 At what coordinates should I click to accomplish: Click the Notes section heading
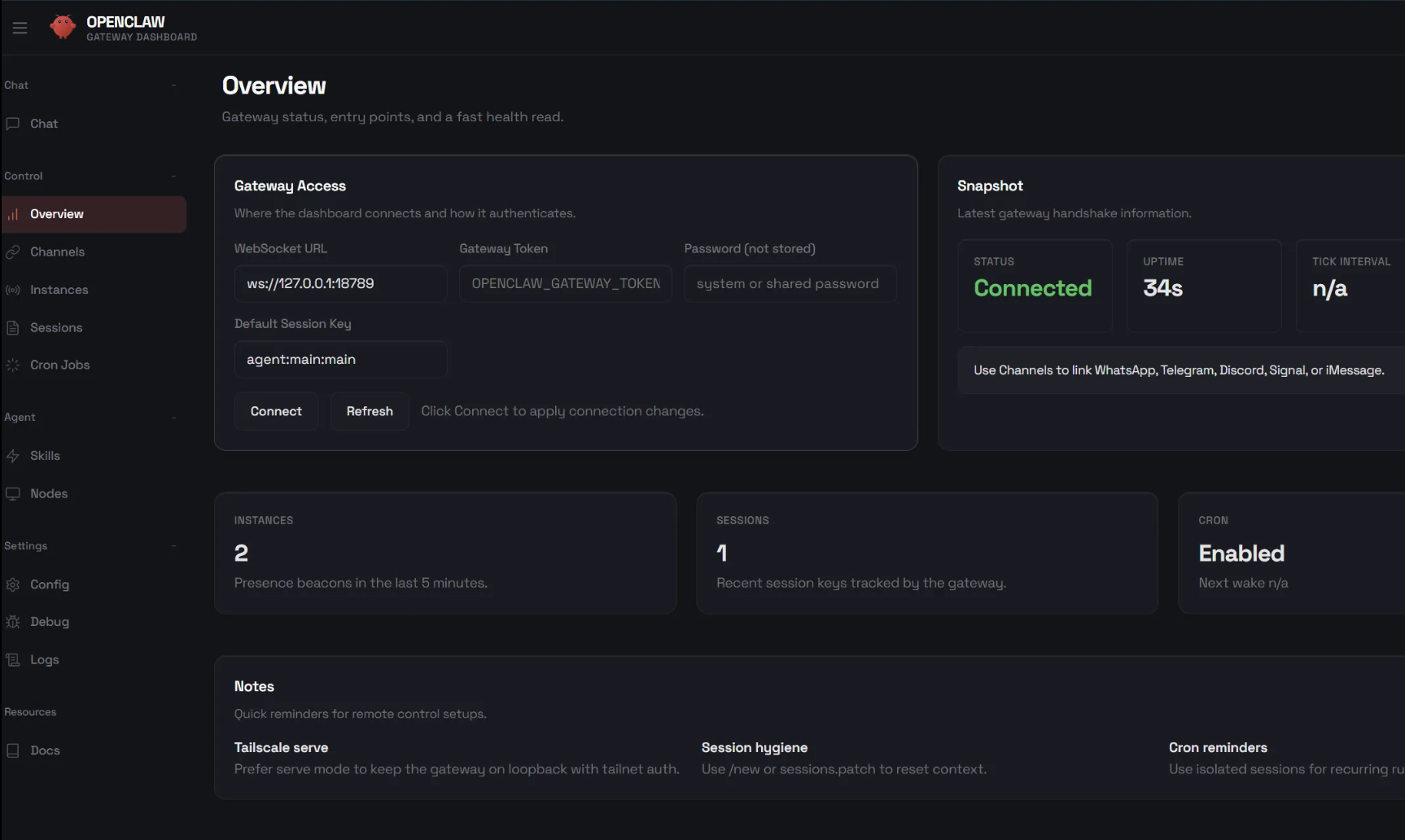coord(254,686)
